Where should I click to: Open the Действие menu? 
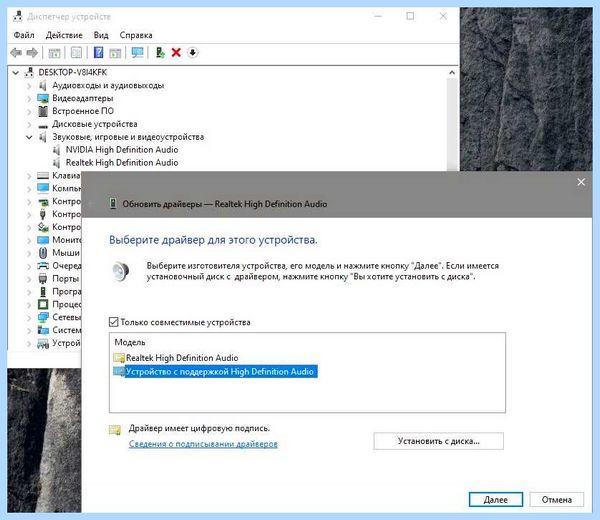tap(64, 35)
